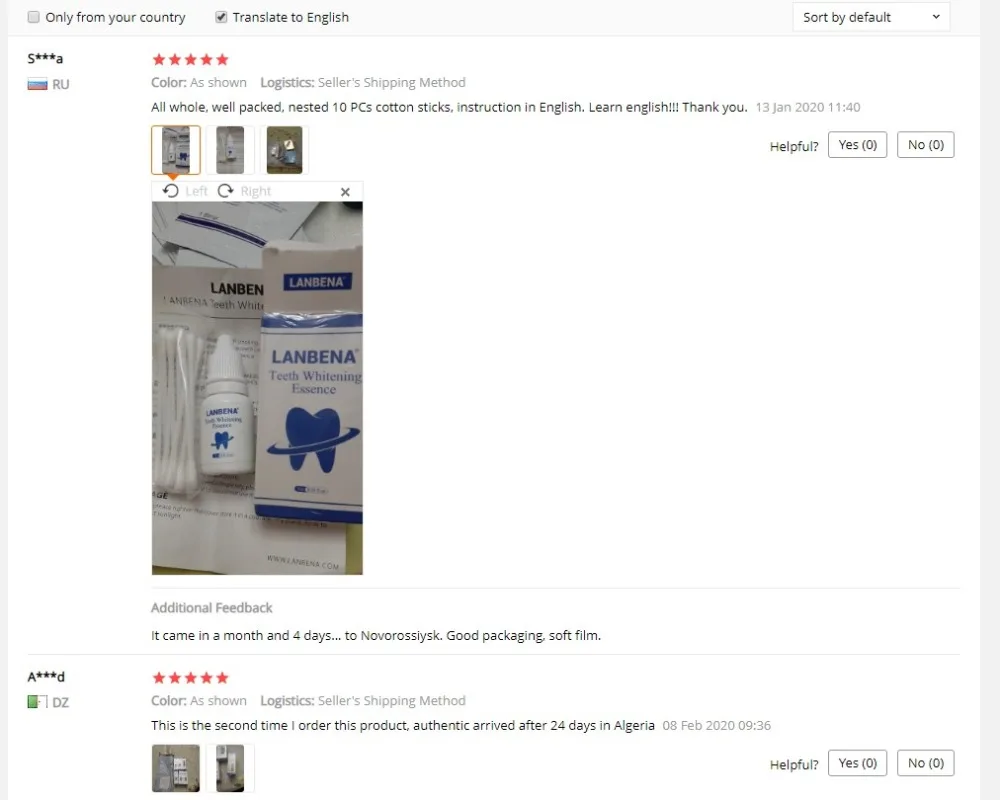
Task: Uncheck the Translate to English checkbox
Action: [221, 17]
